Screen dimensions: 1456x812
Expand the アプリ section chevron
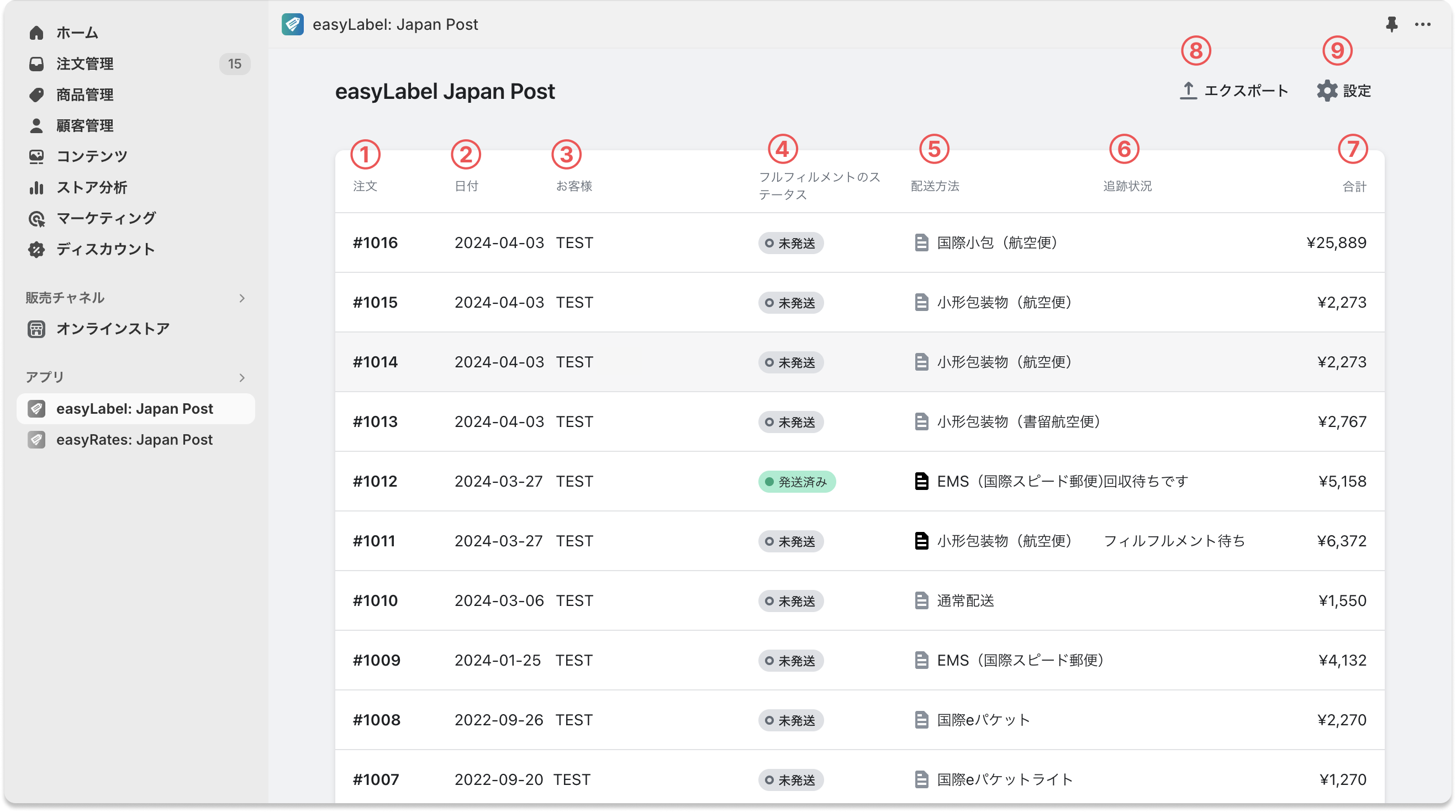(242, 377)
